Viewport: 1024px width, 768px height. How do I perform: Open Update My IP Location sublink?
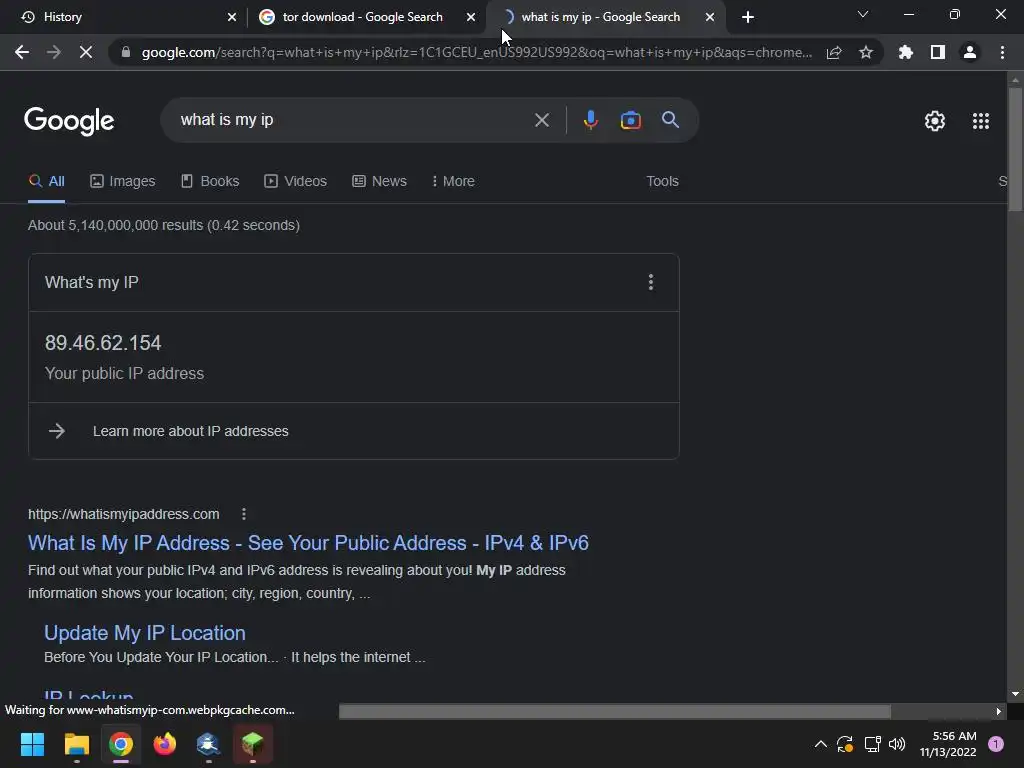[x=145, y=633]
